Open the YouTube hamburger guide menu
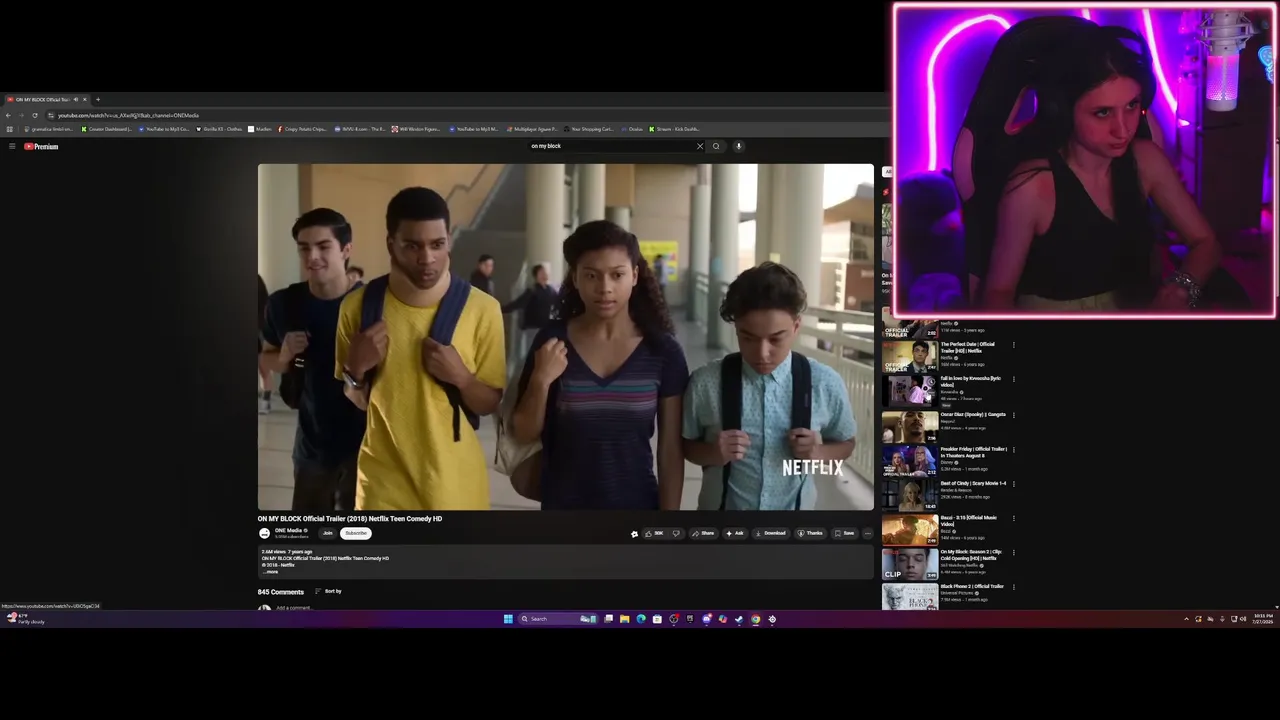Viewport: 1280px width, 720px height. (x=12, y=146)
